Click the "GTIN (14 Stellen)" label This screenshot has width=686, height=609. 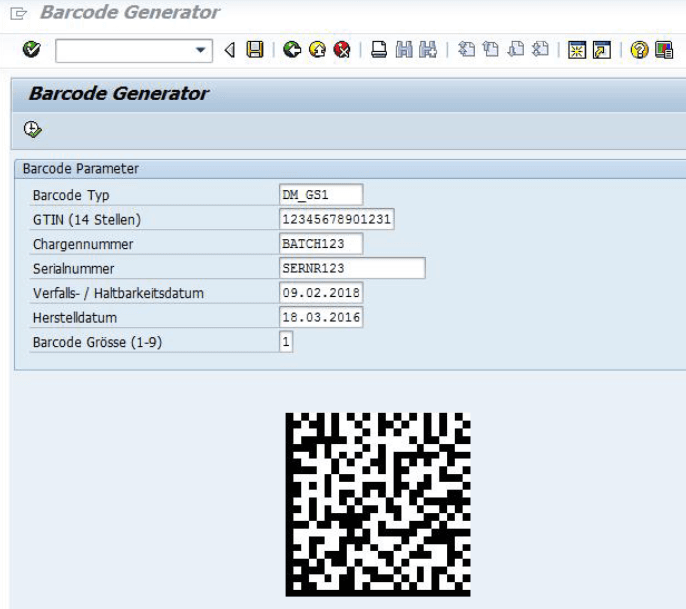(x=87, y=220)
